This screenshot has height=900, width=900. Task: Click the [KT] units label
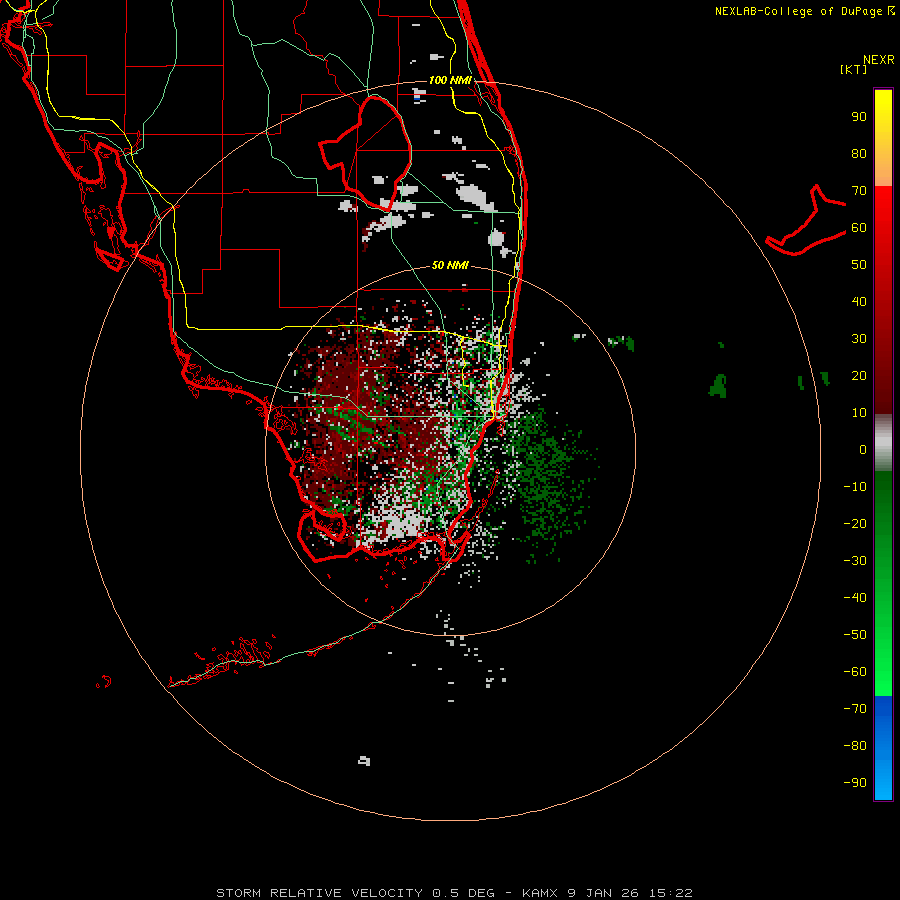coord(854,69)
